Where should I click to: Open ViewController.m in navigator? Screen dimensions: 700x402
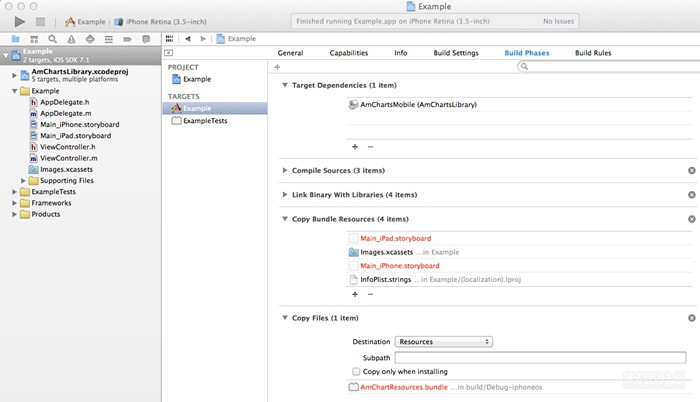click(x=68, y=158)
